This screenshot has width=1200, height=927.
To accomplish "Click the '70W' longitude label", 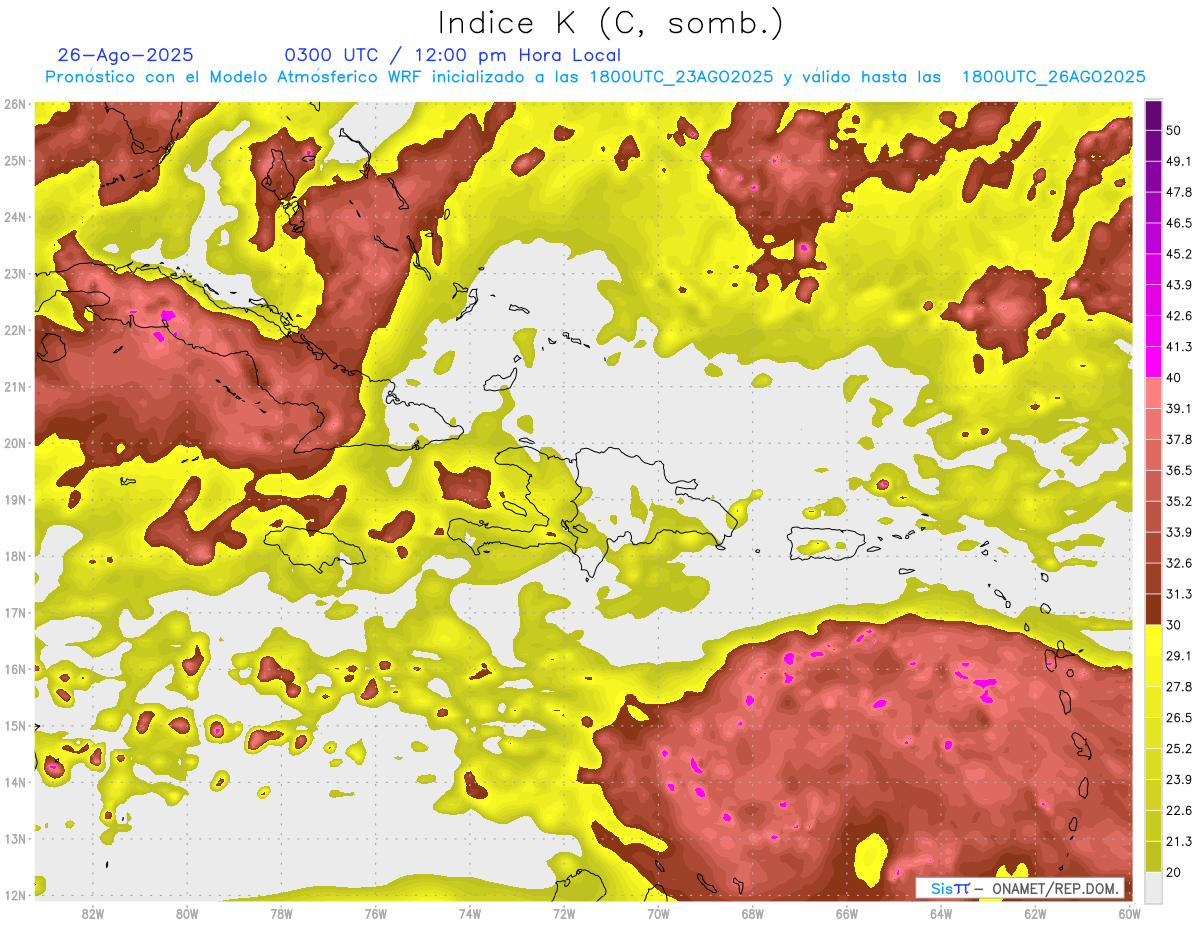I will 658,914.
